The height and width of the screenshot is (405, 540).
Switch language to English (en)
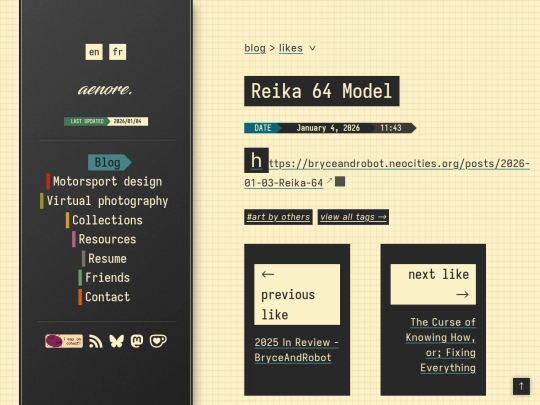94,52
